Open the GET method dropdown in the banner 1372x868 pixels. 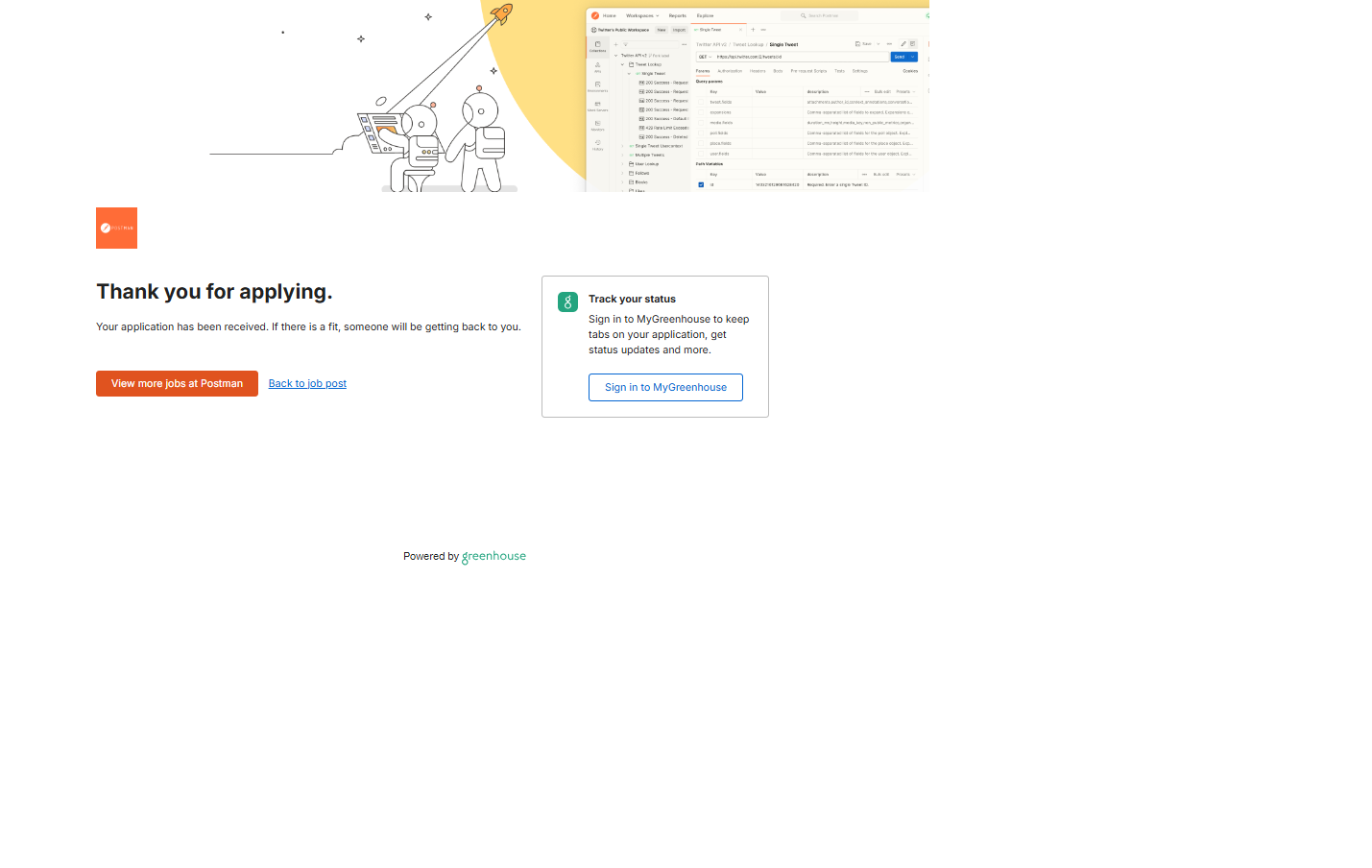(705, 57)
